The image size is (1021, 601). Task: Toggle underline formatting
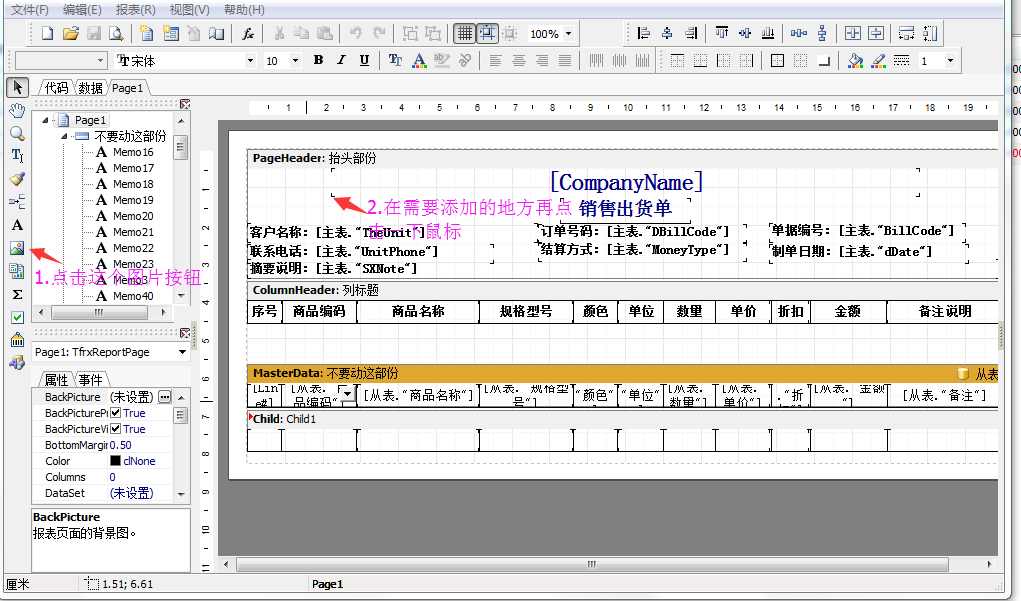364,60
